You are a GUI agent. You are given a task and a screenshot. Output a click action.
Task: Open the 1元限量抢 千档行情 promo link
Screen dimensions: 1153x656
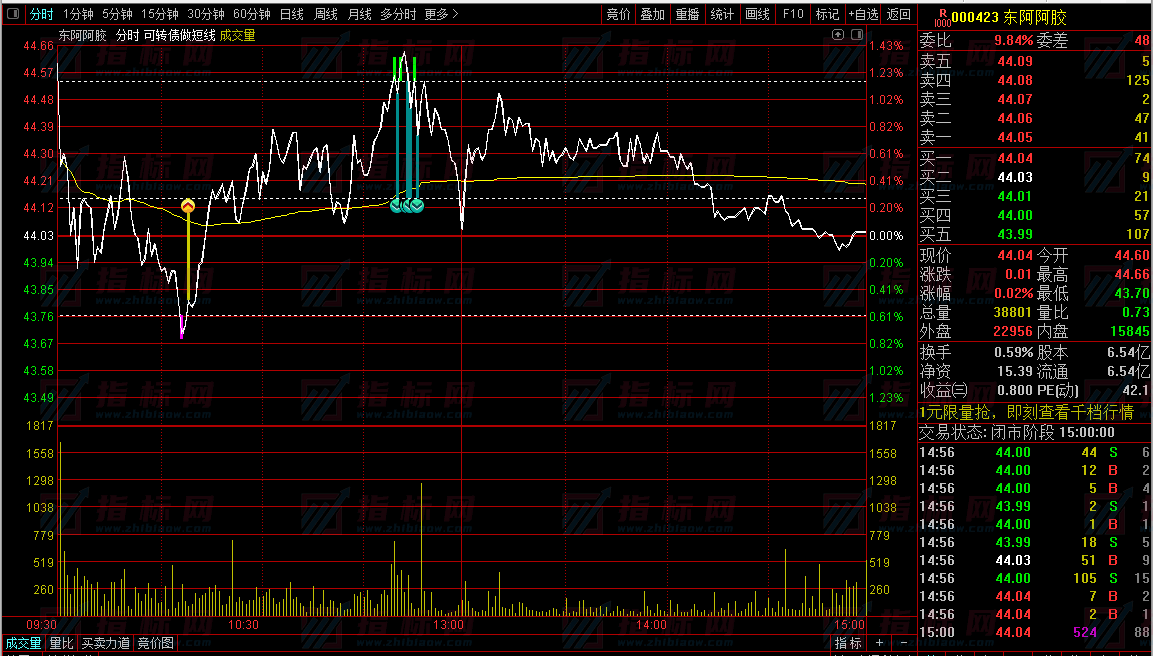click(x=1027, y=411)
